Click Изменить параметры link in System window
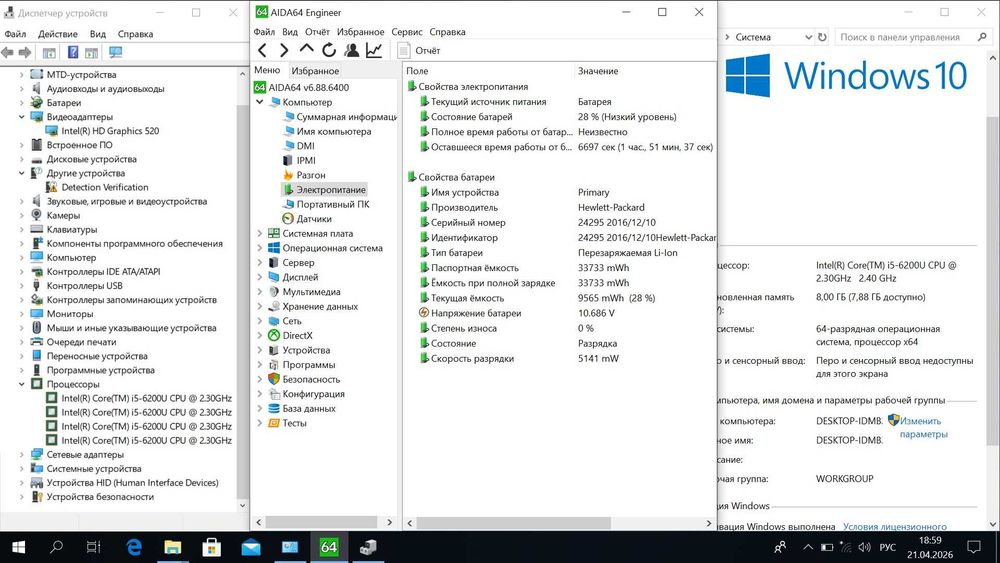The height and width of the screenshot is (563, 1000). pyautogui.click(x=923, y=428)
